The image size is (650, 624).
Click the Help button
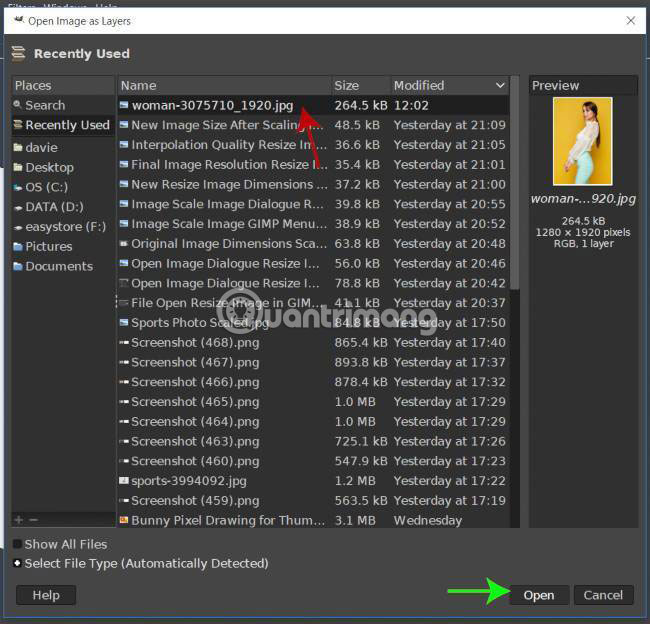tap(46, 595)
